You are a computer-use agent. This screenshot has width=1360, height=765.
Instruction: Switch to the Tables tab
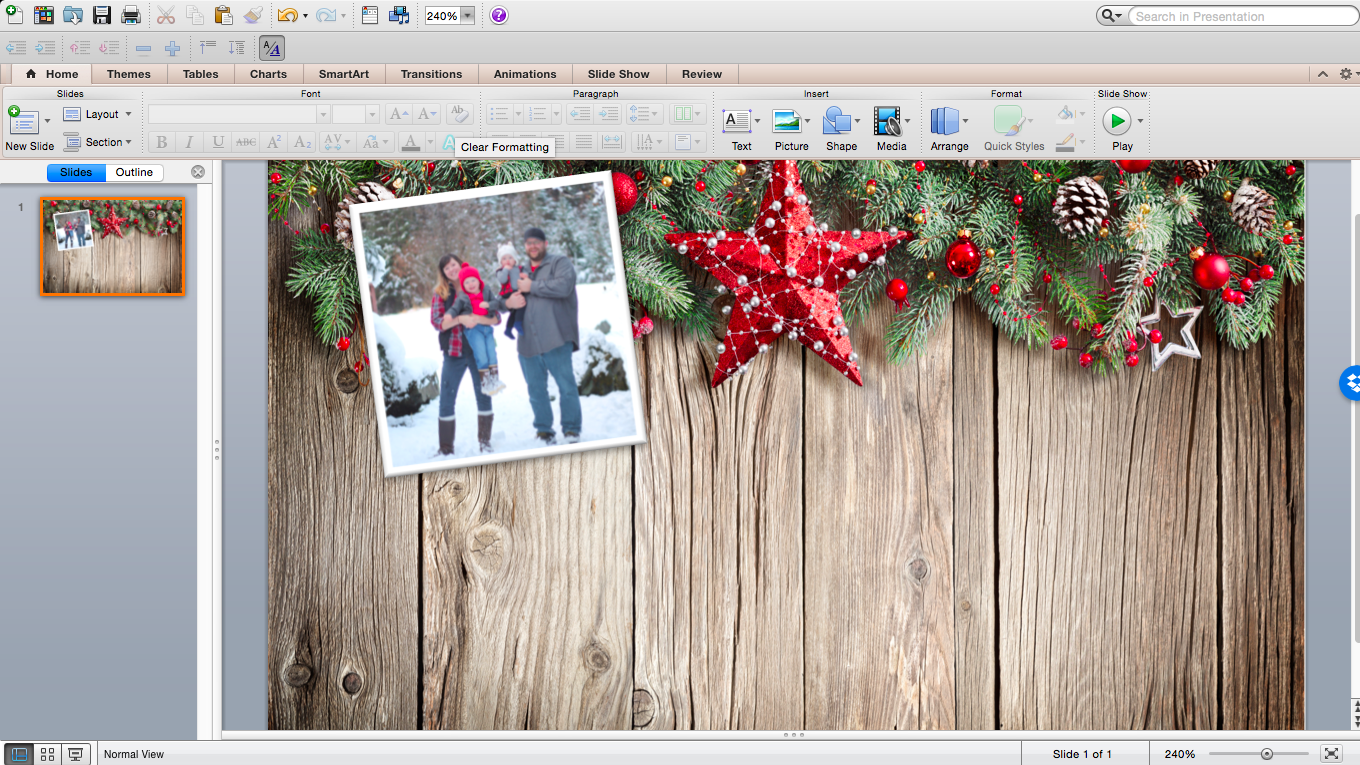pyautogui.click(x=201, y=74)
